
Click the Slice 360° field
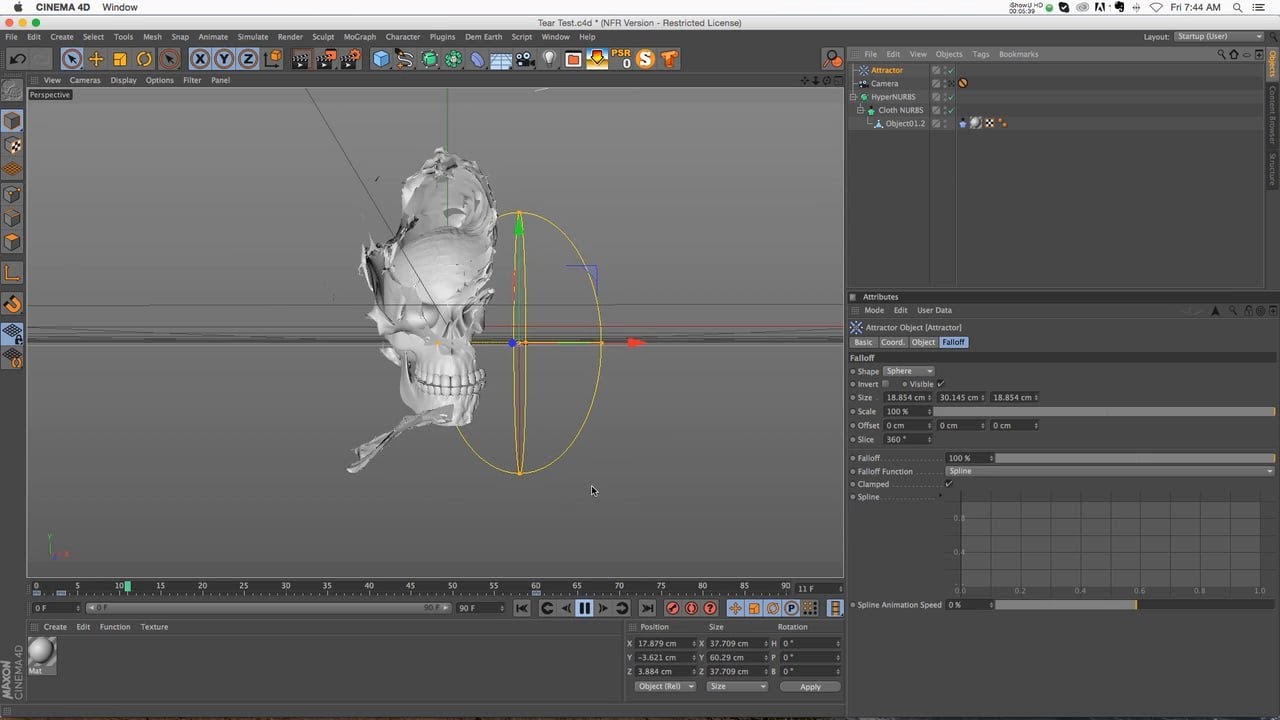[908, 439]
